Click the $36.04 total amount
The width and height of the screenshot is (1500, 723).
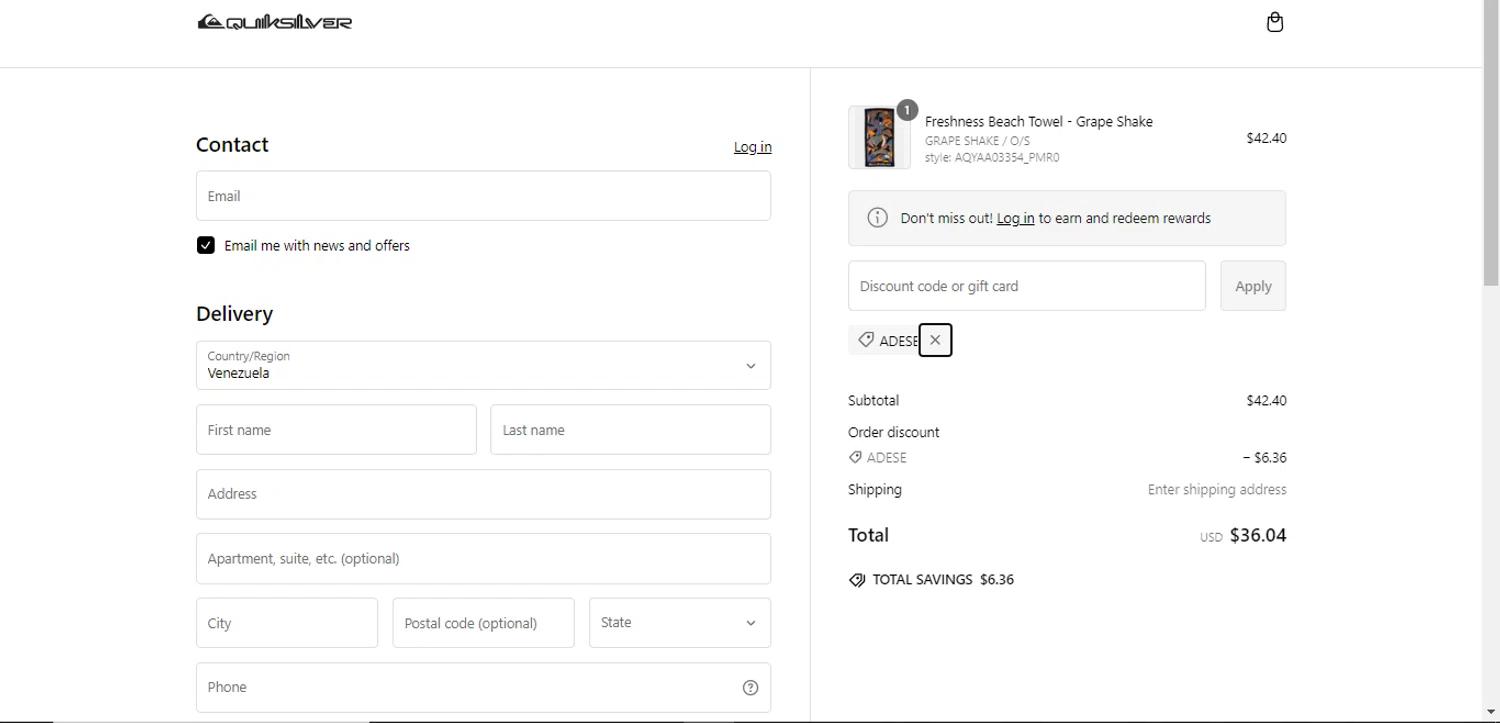(1258, 535)
